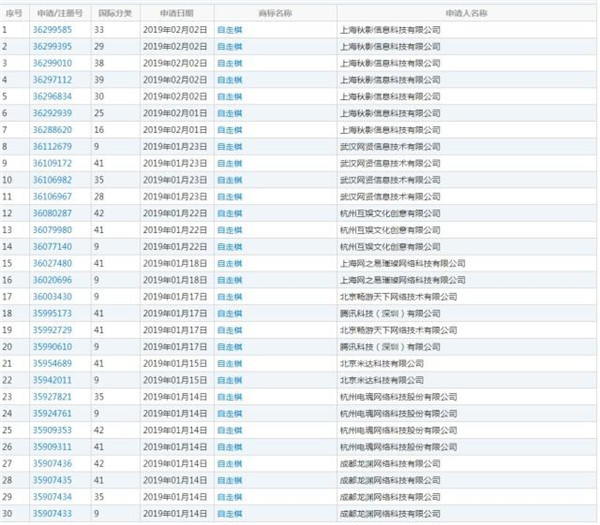600x525 pixels.
Task: Open application number 35990610
Action: point(52,347)
